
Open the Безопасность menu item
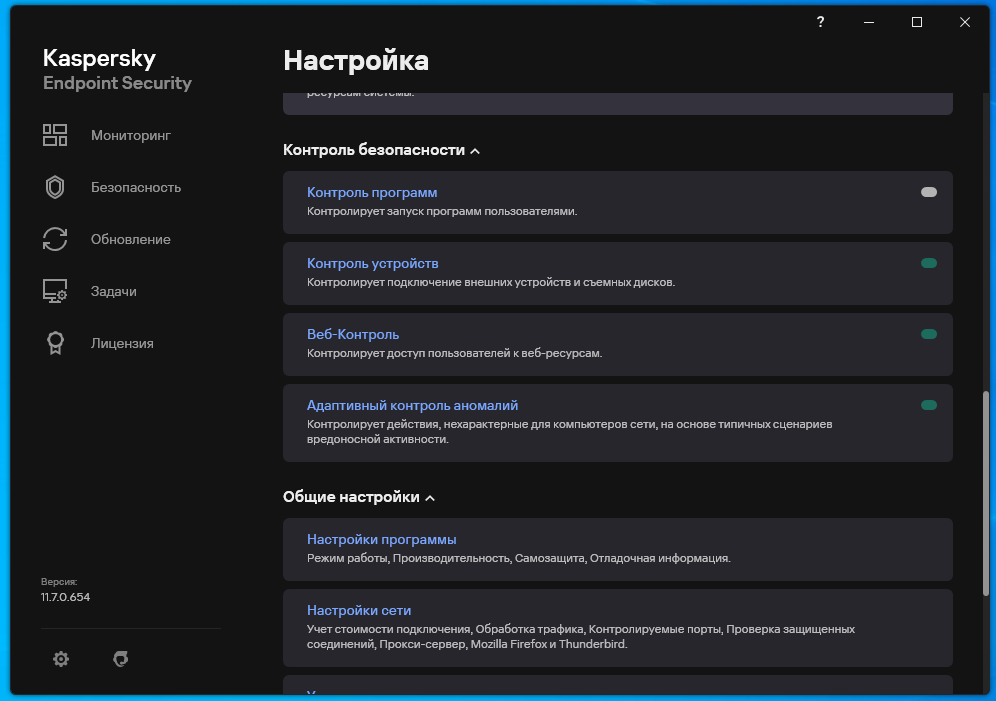click(136, 187)
